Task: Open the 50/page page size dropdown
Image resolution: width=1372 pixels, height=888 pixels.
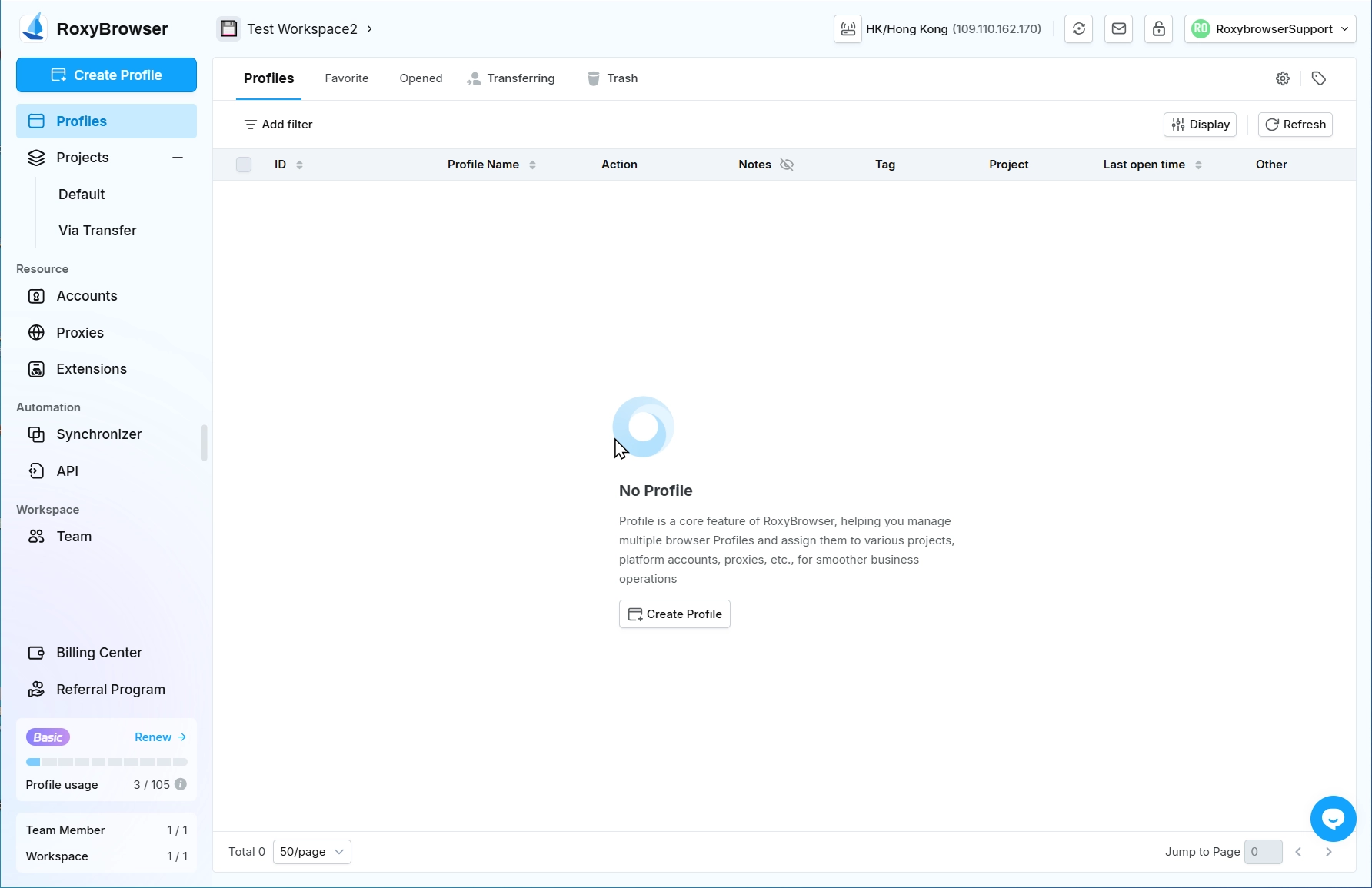Action: point(311,852)
